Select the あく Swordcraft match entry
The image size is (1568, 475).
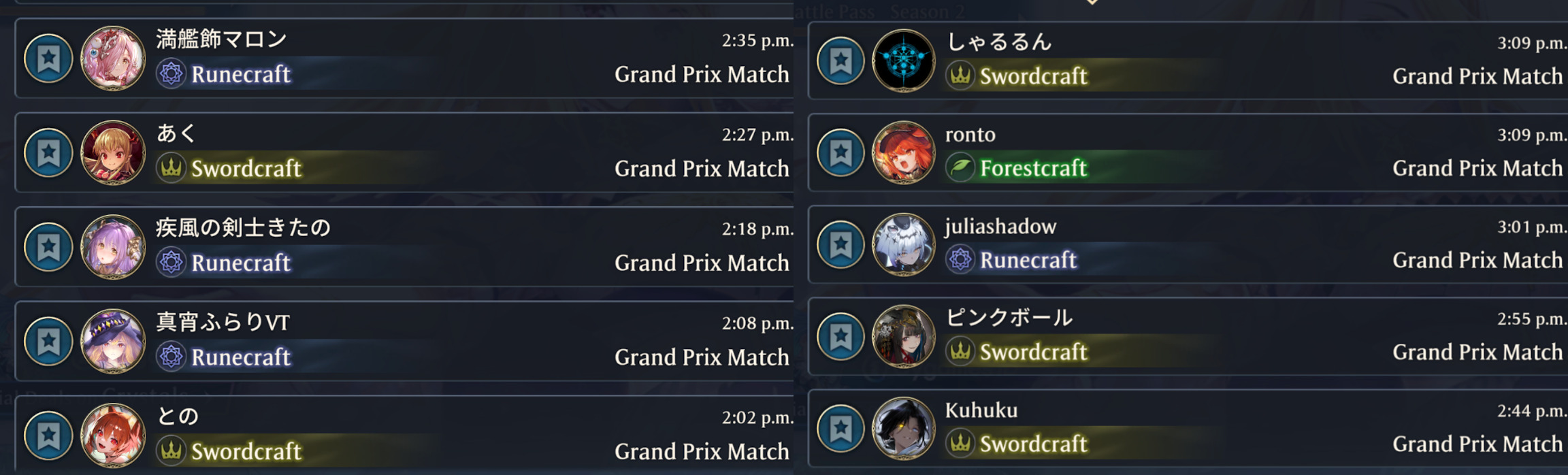[404, 152]
